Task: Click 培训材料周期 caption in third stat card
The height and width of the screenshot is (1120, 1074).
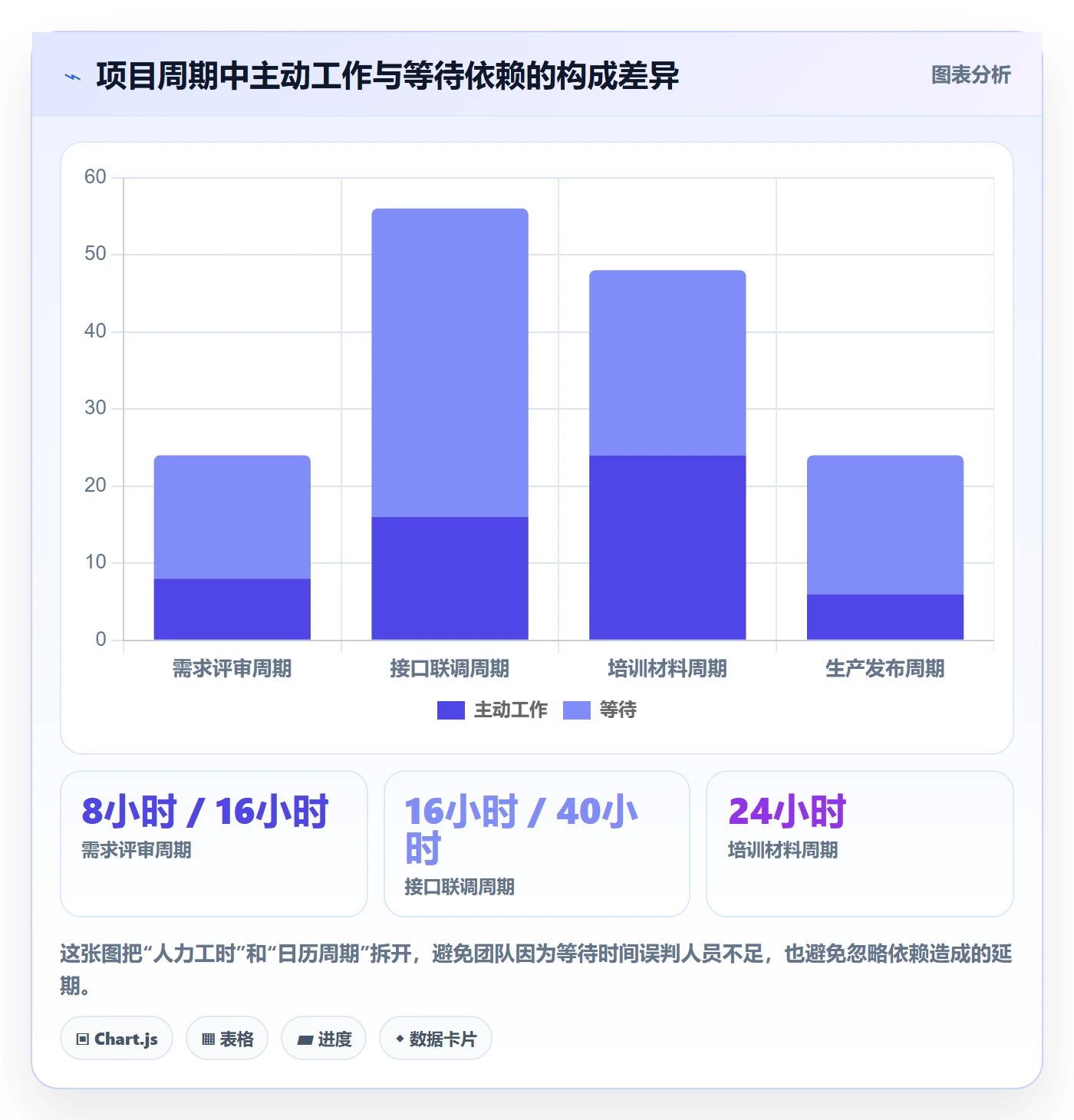Action: click(x=782, y=850)
